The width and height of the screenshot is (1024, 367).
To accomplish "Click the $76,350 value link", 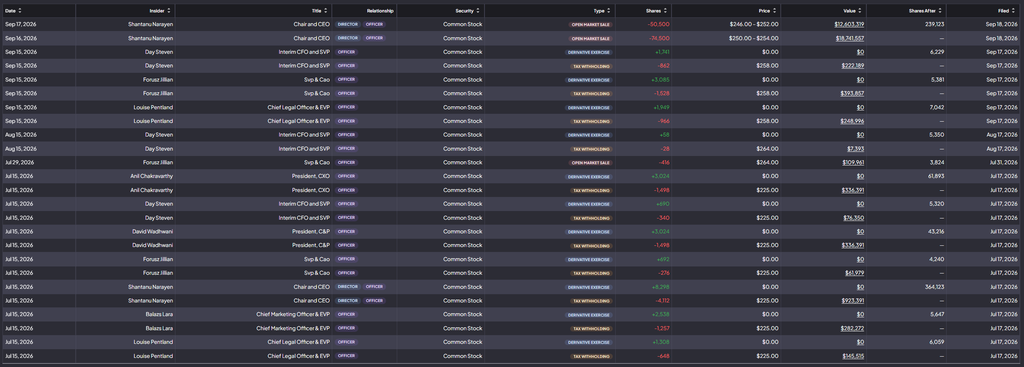I will [x=854, y=217].
